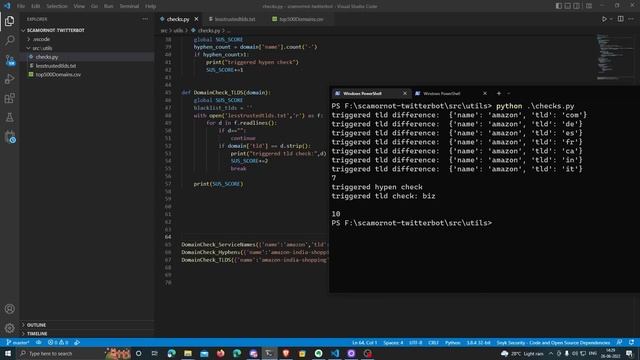Screen dimensions: 640x360
Task: Click the Snyk Security status bar item
Action: click(553, 342)
